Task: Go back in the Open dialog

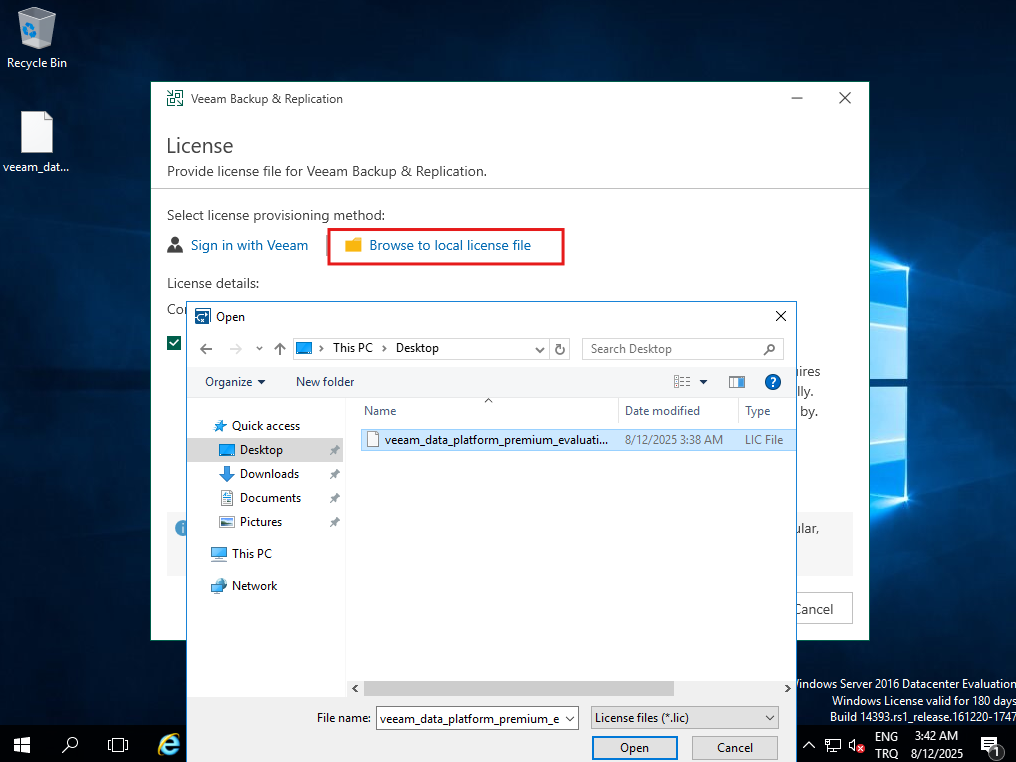Action: [x=206, y=349]
